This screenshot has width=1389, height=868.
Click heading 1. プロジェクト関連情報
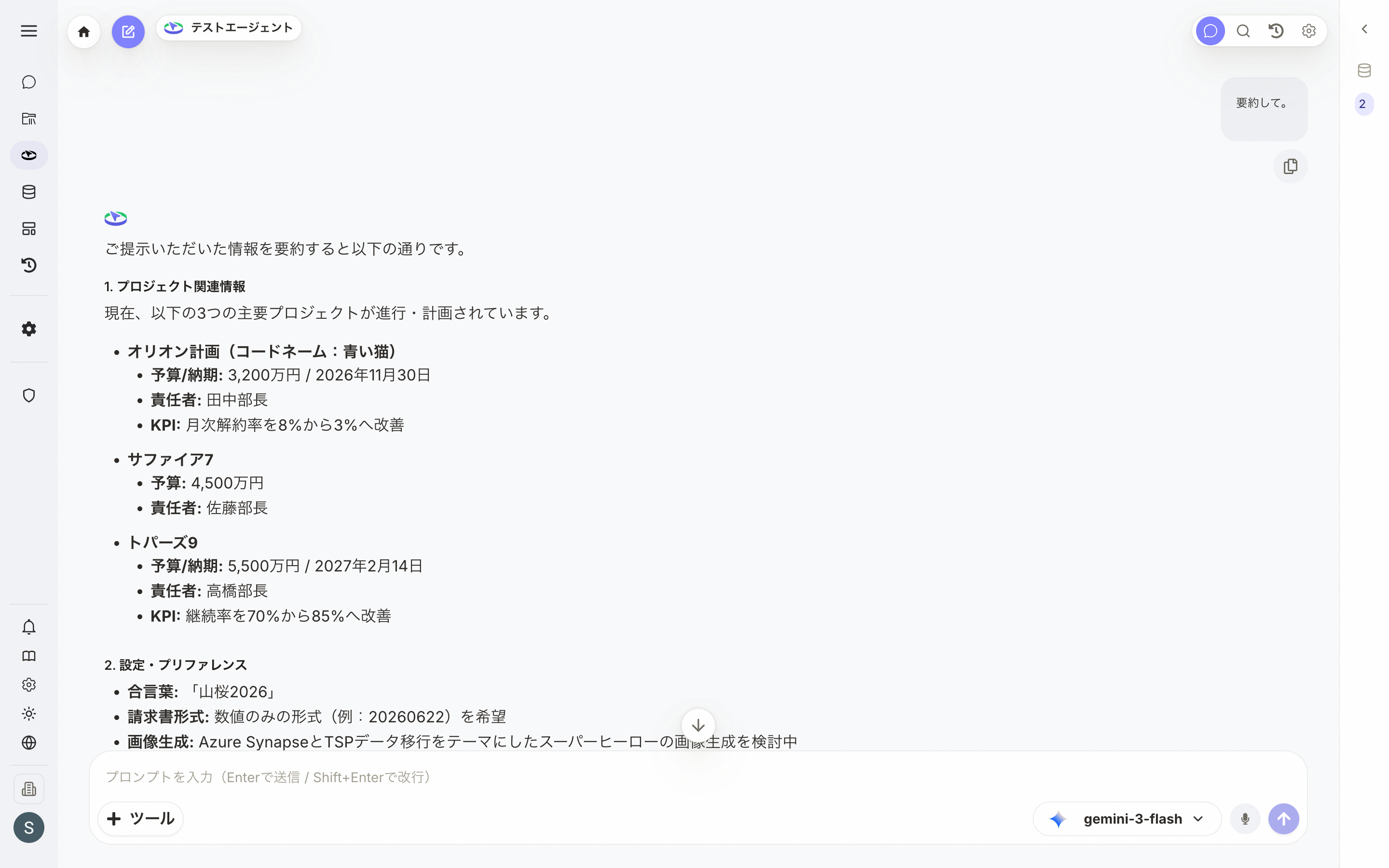(175, 286)
